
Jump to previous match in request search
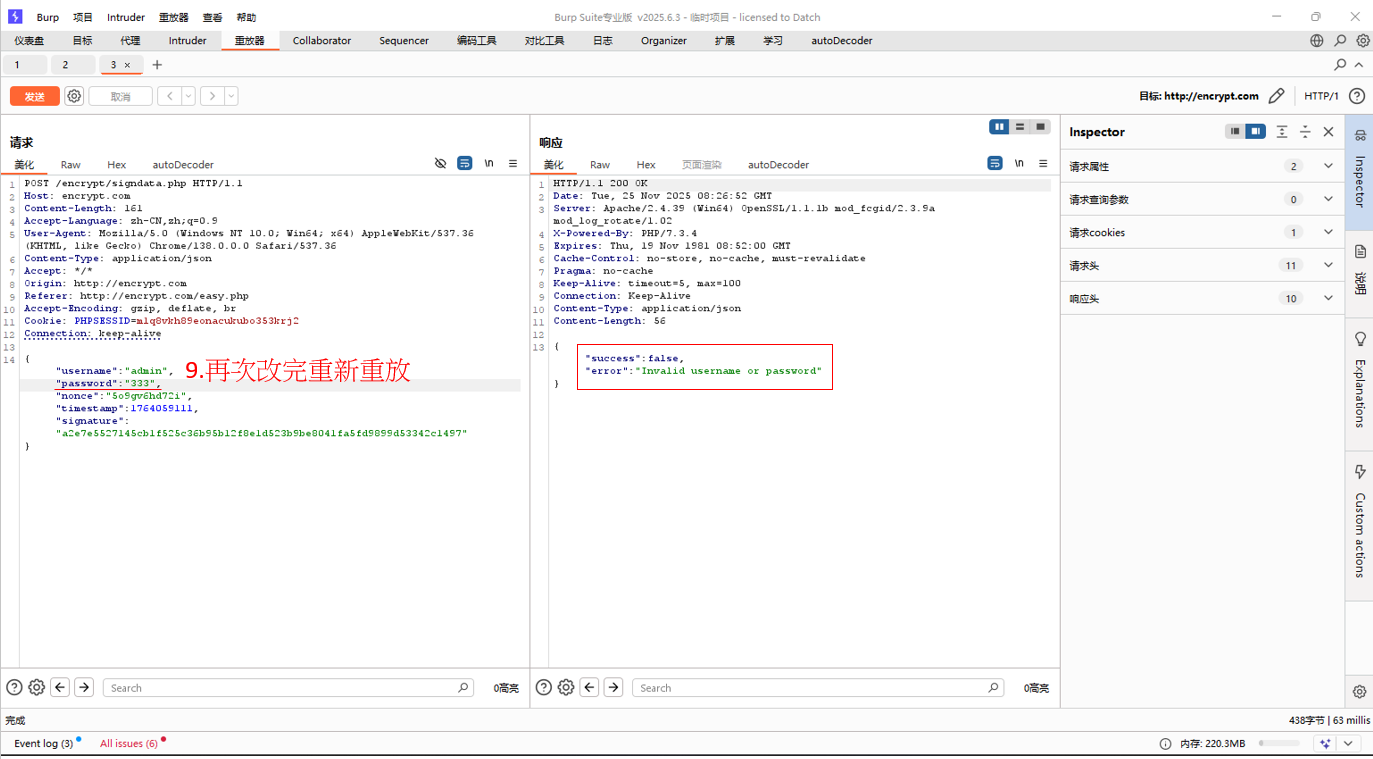(x=60, y=687)
